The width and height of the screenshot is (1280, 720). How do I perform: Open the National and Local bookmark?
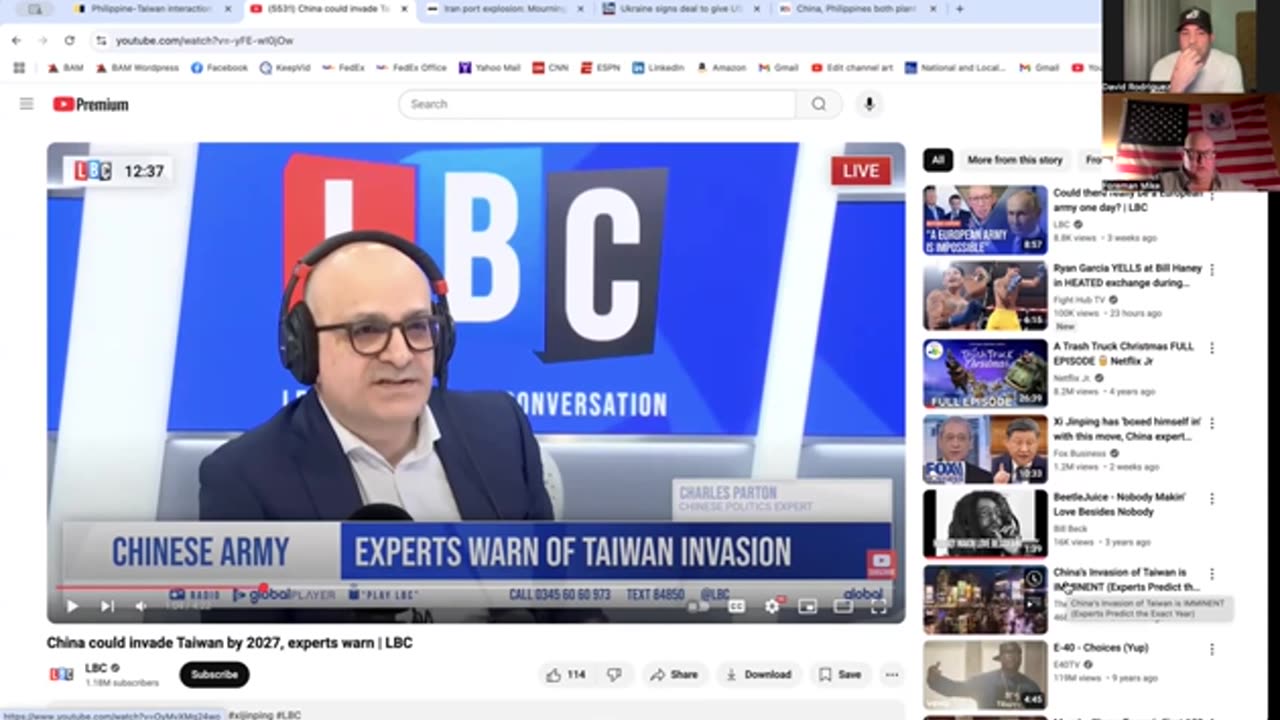pos(954,68)
